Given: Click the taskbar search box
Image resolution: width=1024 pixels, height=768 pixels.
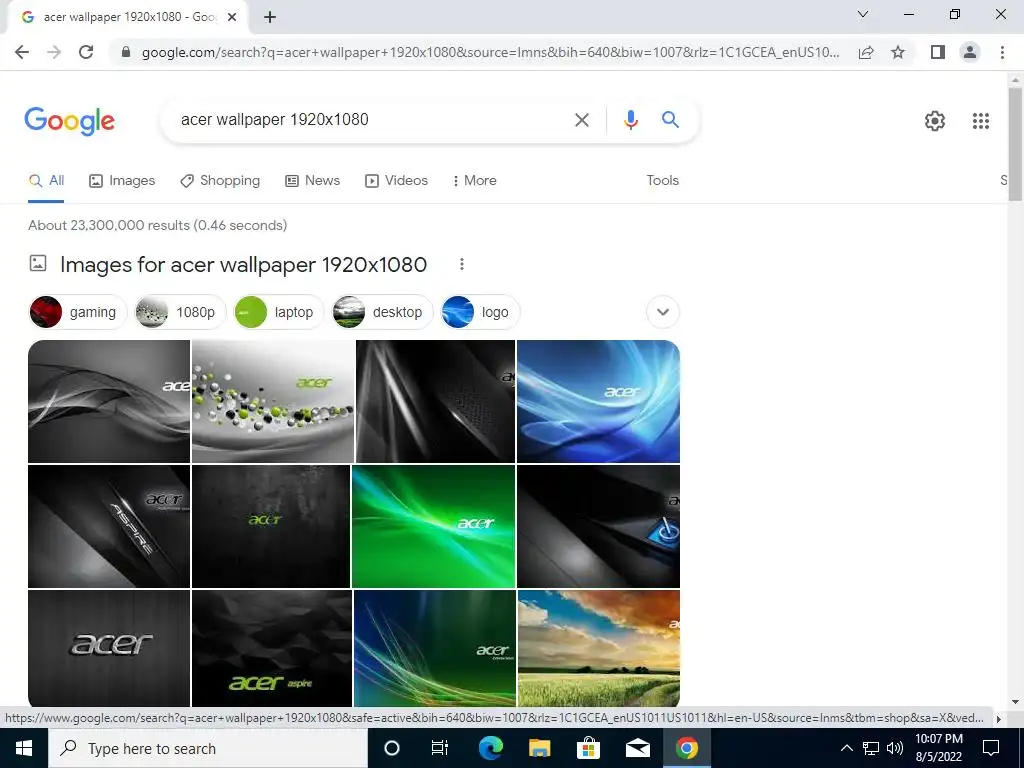Looking at the screenshot, I should (x=208, y=748).
